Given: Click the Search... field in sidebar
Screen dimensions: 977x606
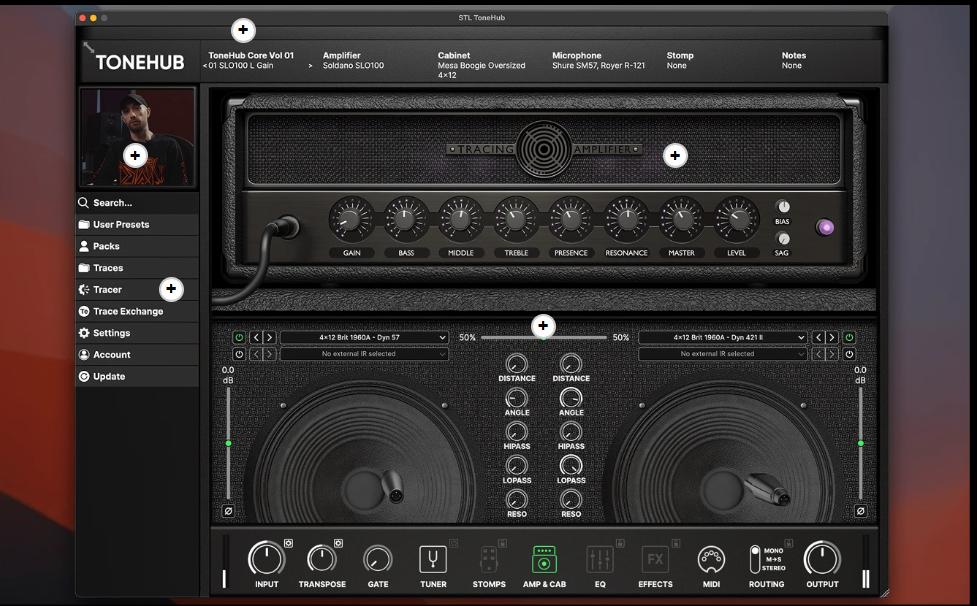Looking at the screenshot, I should coord(137,202).
